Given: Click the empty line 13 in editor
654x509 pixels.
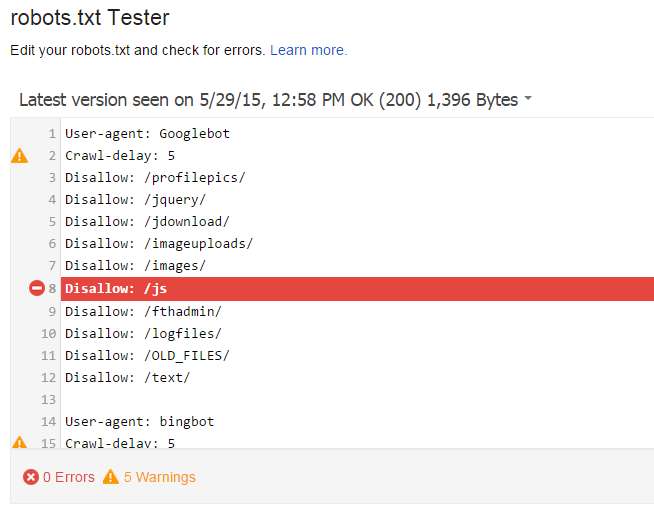Looking at the screenshot, I should coord(357,400).
